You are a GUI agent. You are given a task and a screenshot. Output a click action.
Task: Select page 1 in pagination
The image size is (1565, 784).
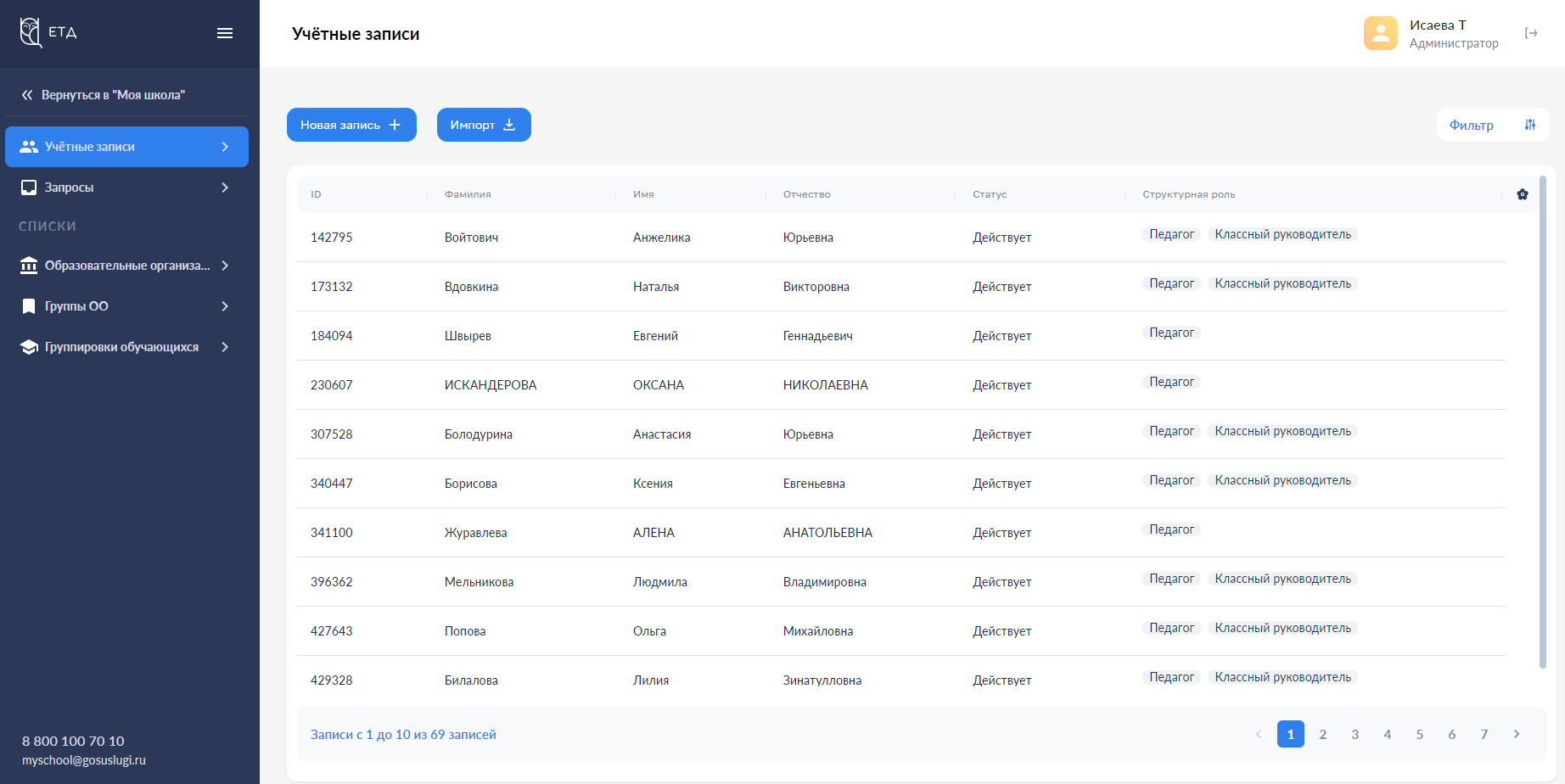point(1291,734)
